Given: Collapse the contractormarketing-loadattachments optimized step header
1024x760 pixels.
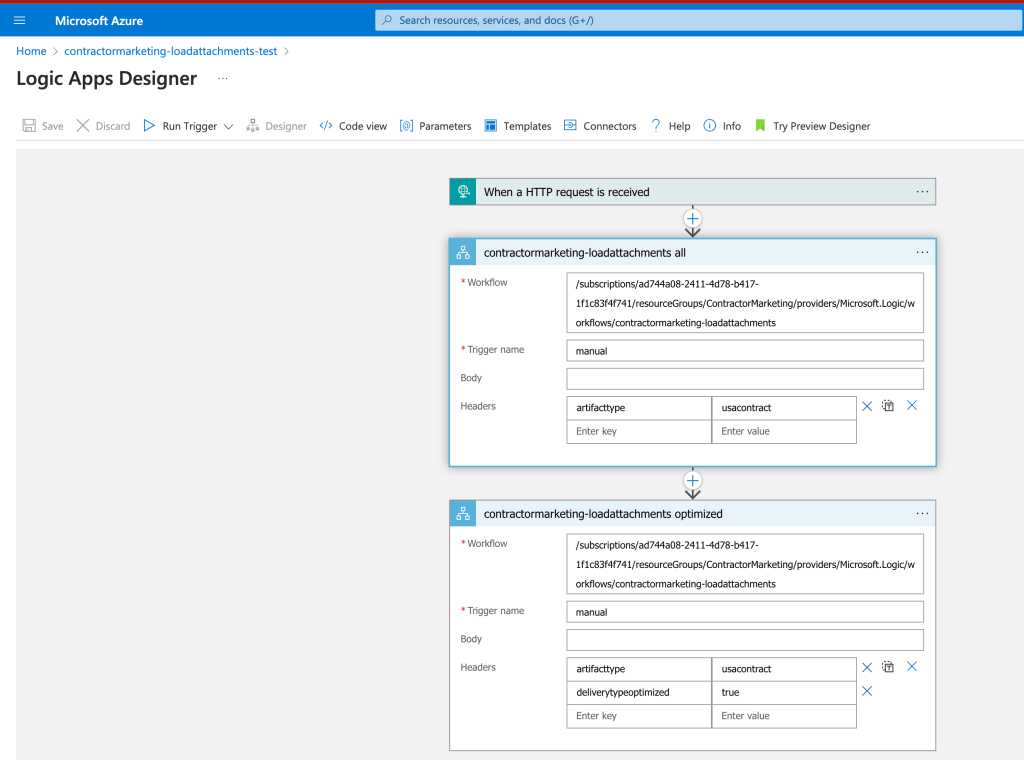Looking at the screenshot, I should 692,514.
